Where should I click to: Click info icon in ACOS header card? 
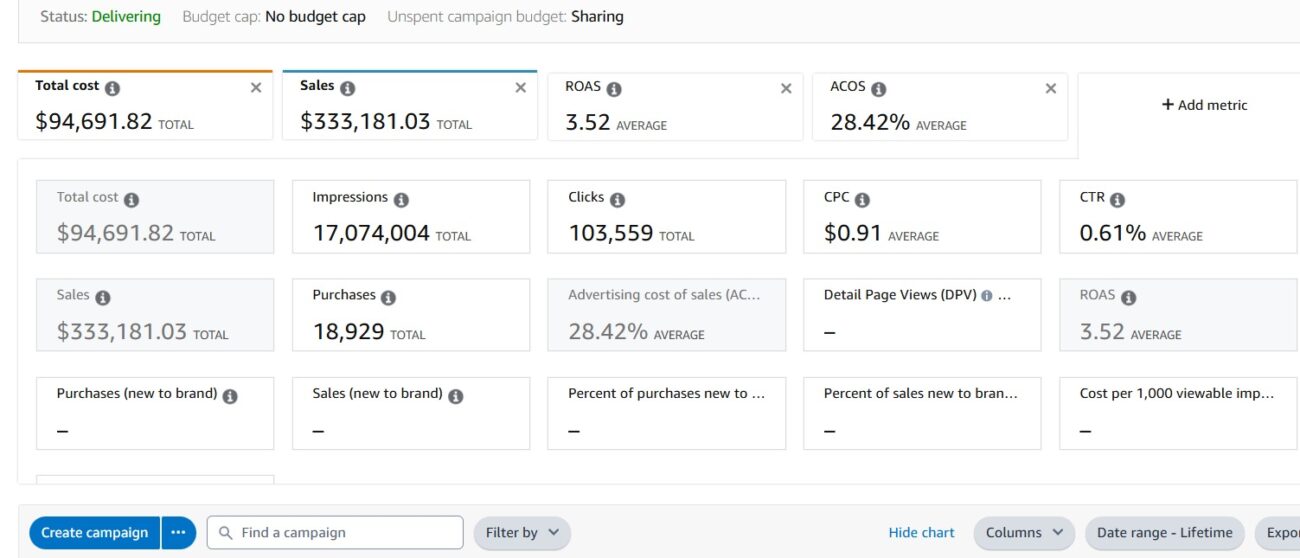click(878, 89)
